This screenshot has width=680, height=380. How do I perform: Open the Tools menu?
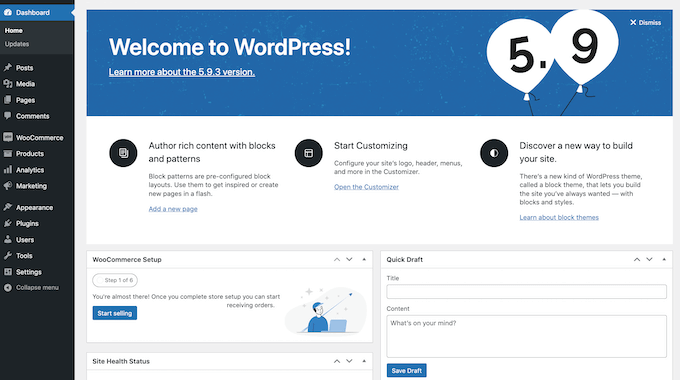(x=24, y=256)
